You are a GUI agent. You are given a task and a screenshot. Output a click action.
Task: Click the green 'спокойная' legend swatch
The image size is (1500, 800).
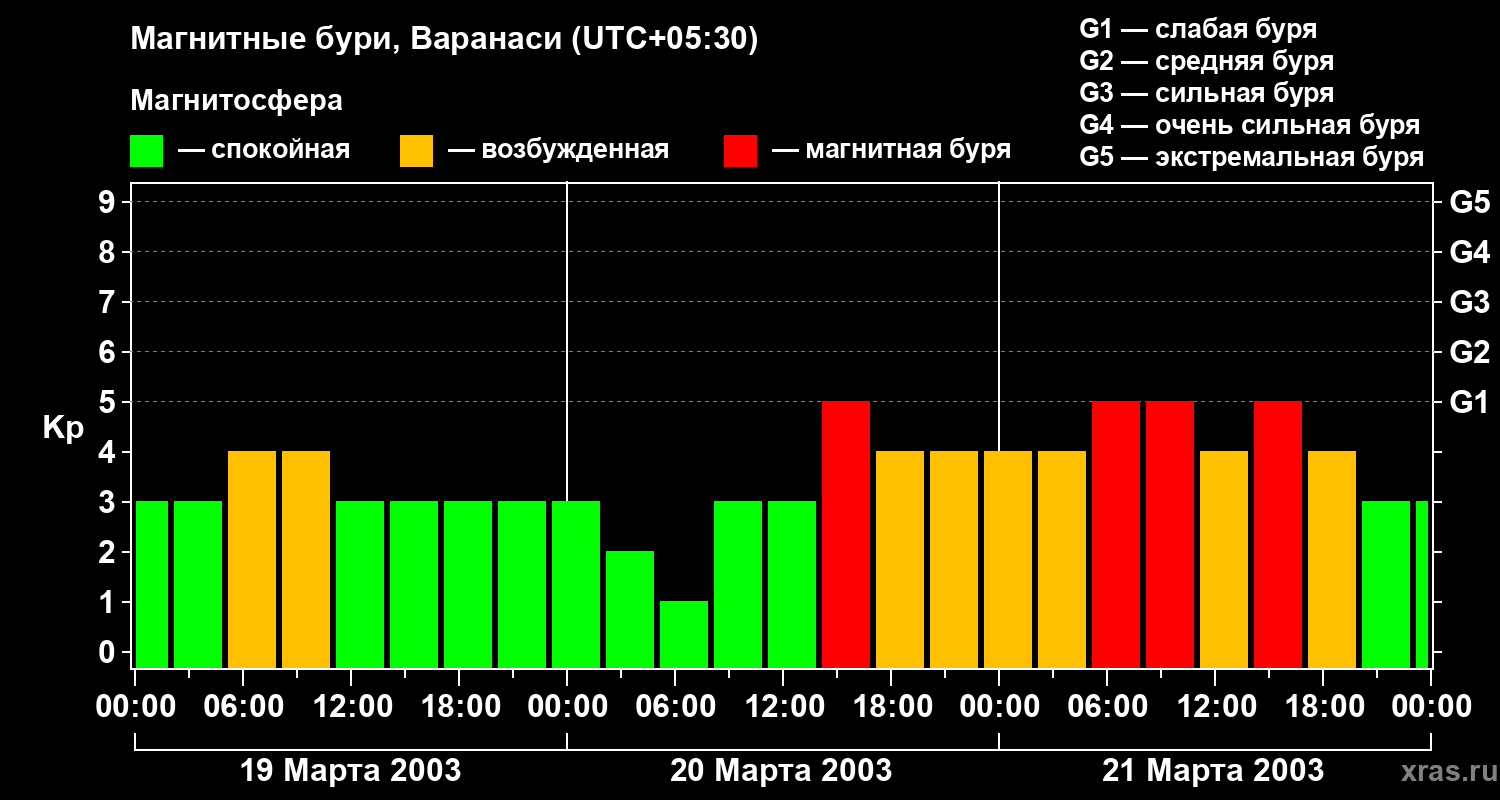point(147,151)
